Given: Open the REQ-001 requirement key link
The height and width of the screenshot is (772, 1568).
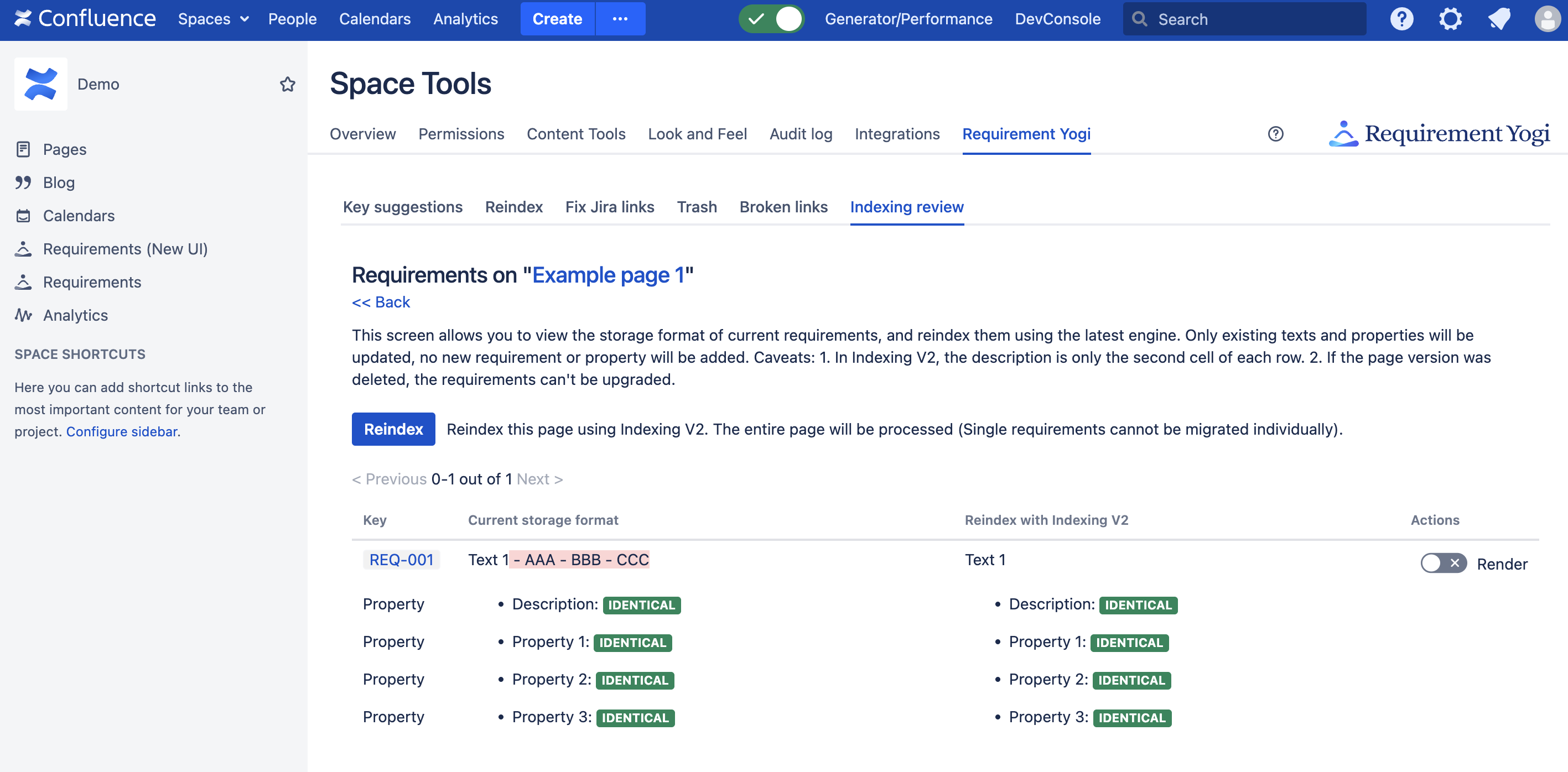Looking at the screenshot, I should (x=401, y=560).
